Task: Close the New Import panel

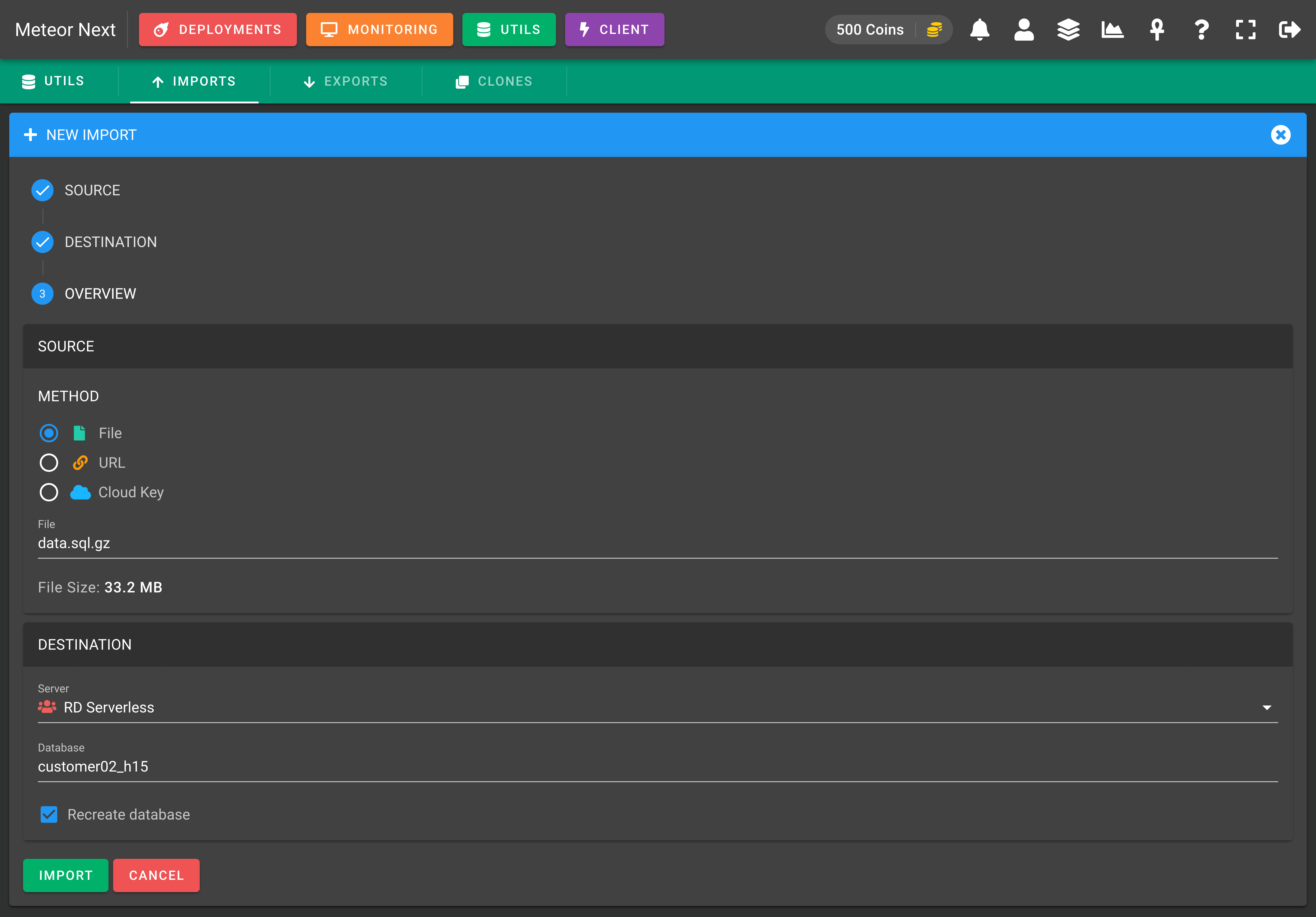Action: [1280, 135]
